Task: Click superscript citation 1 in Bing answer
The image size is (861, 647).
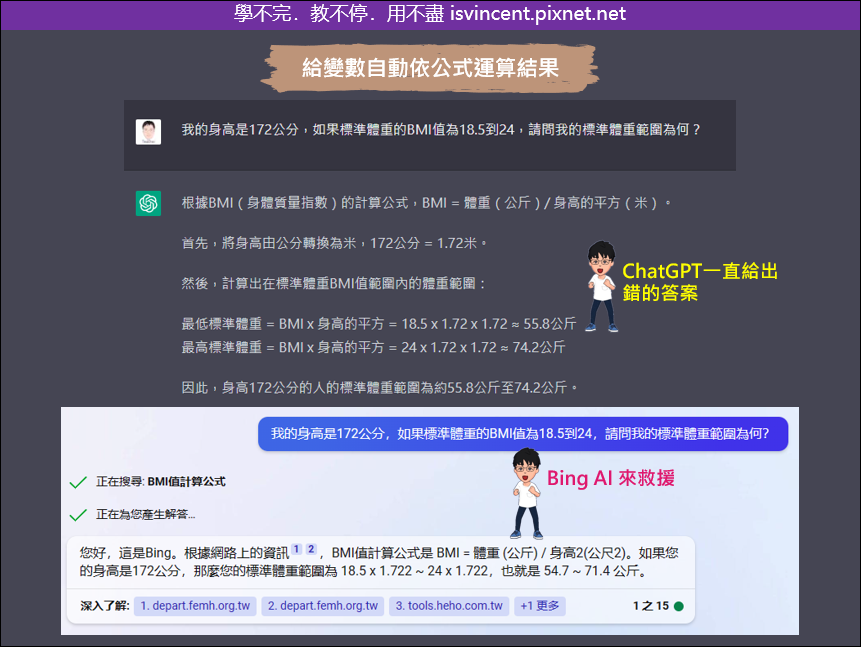Action: pos(297,549)
